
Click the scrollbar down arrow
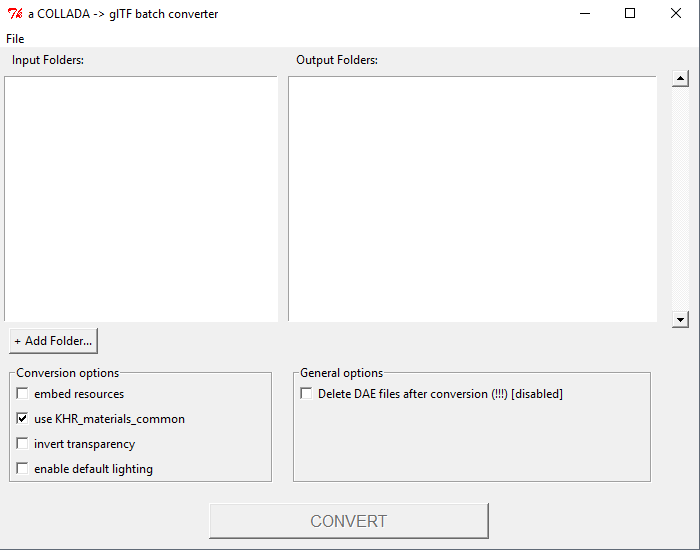680,319
